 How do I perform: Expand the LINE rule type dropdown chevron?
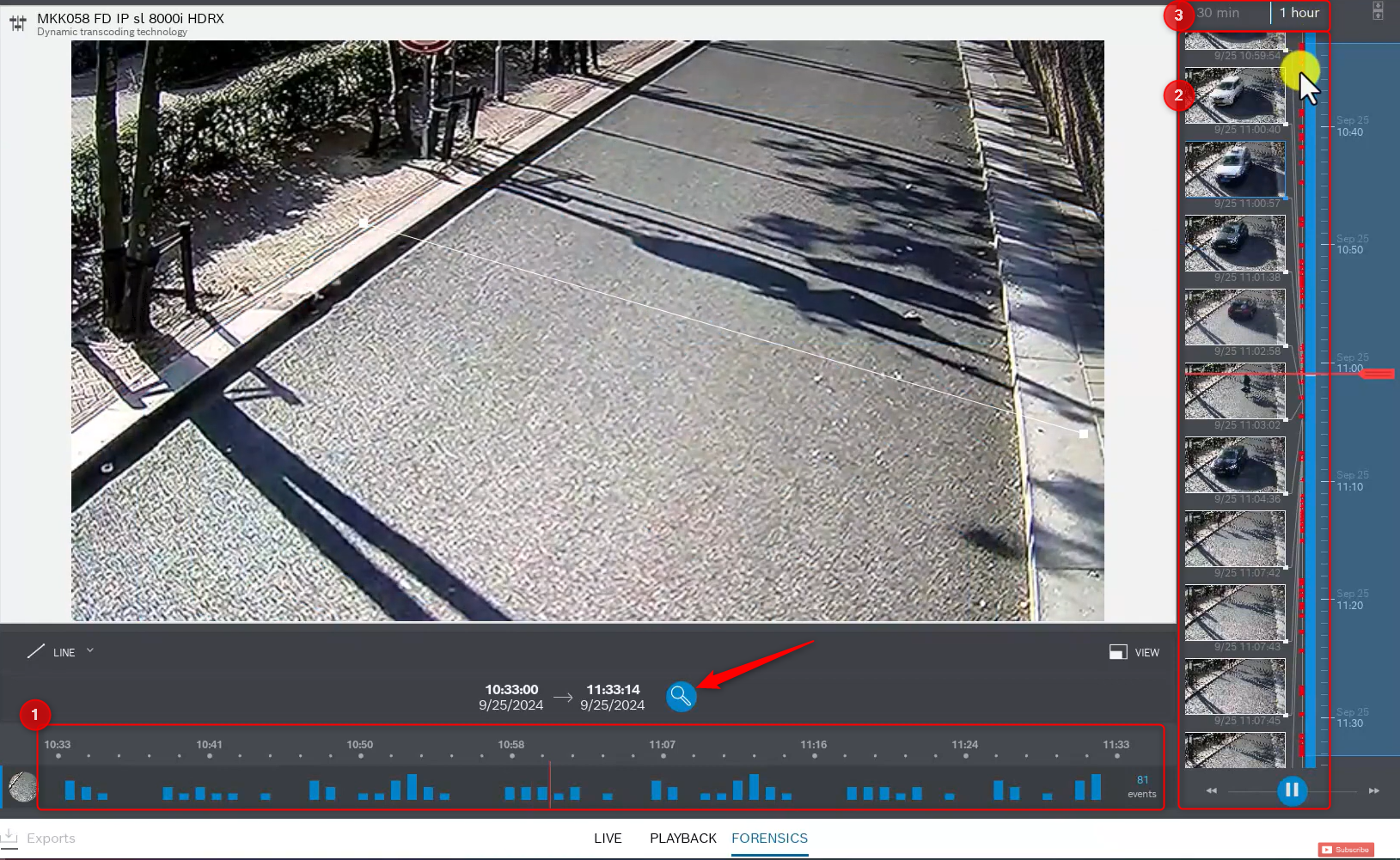point(90,651)
